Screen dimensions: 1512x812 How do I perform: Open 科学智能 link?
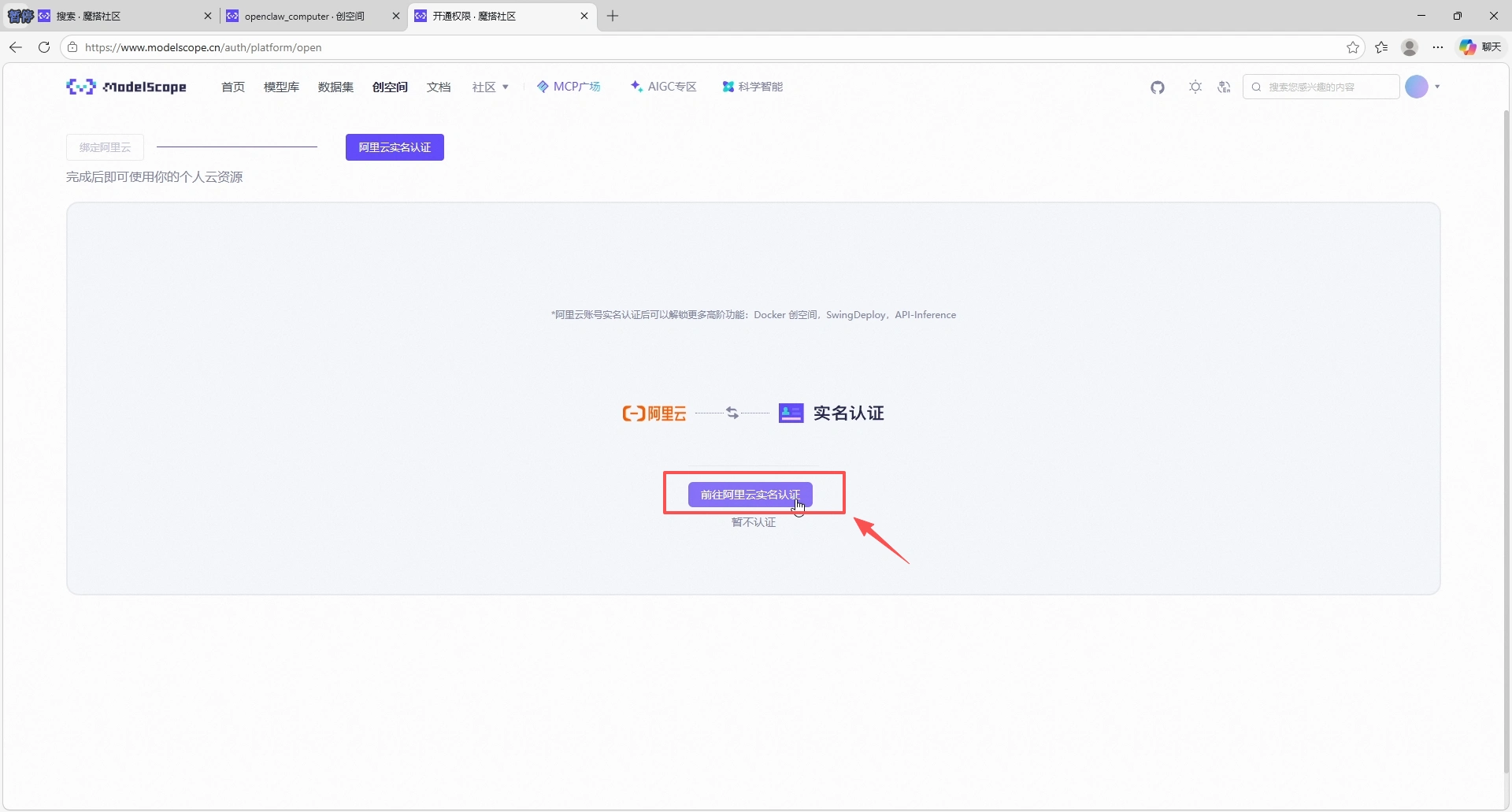tap(753, 87)
